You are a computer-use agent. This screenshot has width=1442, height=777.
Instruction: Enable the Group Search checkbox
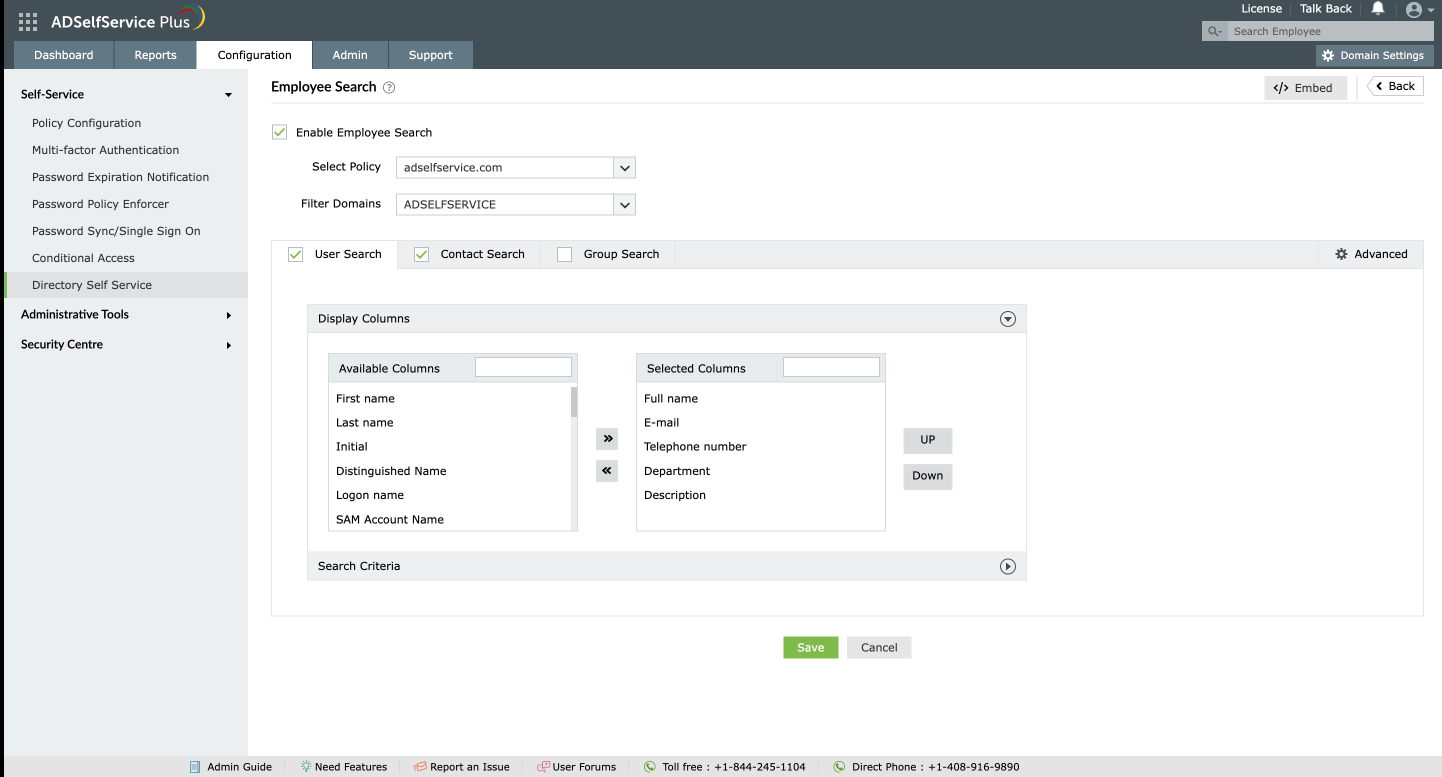tap(564, 254)
